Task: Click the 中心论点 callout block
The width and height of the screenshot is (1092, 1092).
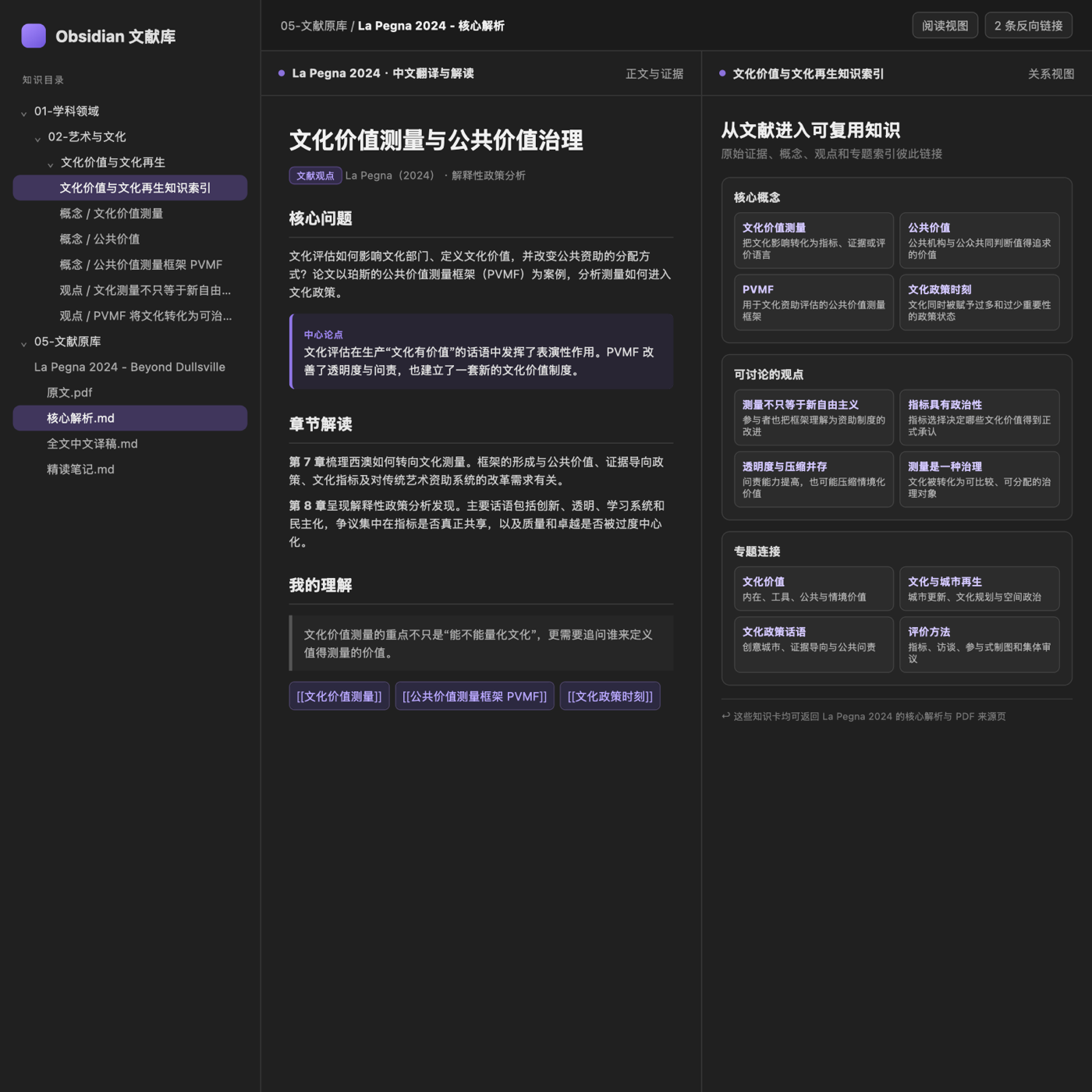Action: tap(481, 352)
